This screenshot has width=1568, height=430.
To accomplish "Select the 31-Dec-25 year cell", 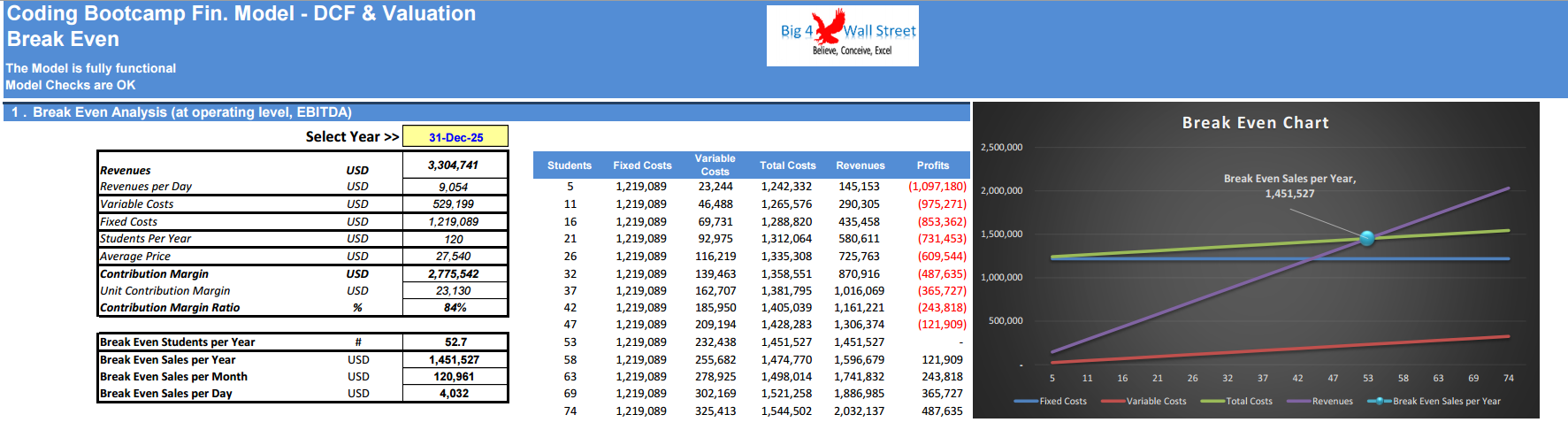I will [x=455, y=137].
